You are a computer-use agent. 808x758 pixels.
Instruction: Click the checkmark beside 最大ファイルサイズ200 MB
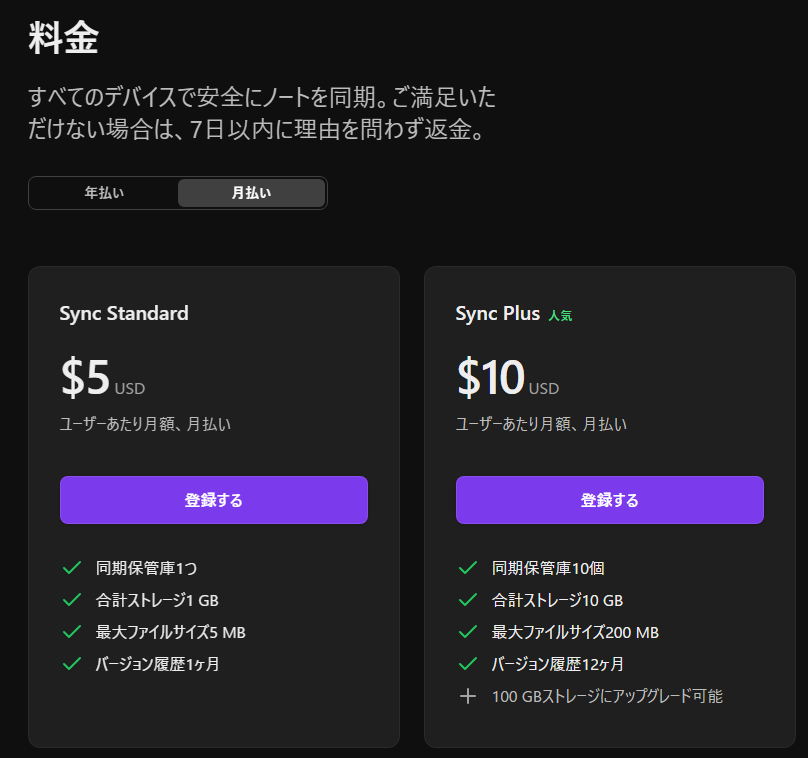pyautogui.click(x=467, y=632)
